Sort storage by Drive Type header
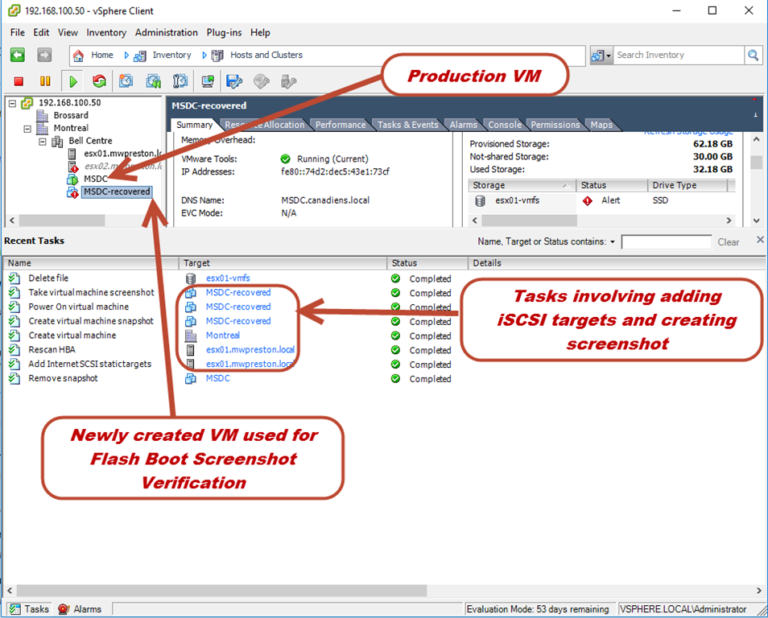 pyautogui.click(x=688, y=185)
